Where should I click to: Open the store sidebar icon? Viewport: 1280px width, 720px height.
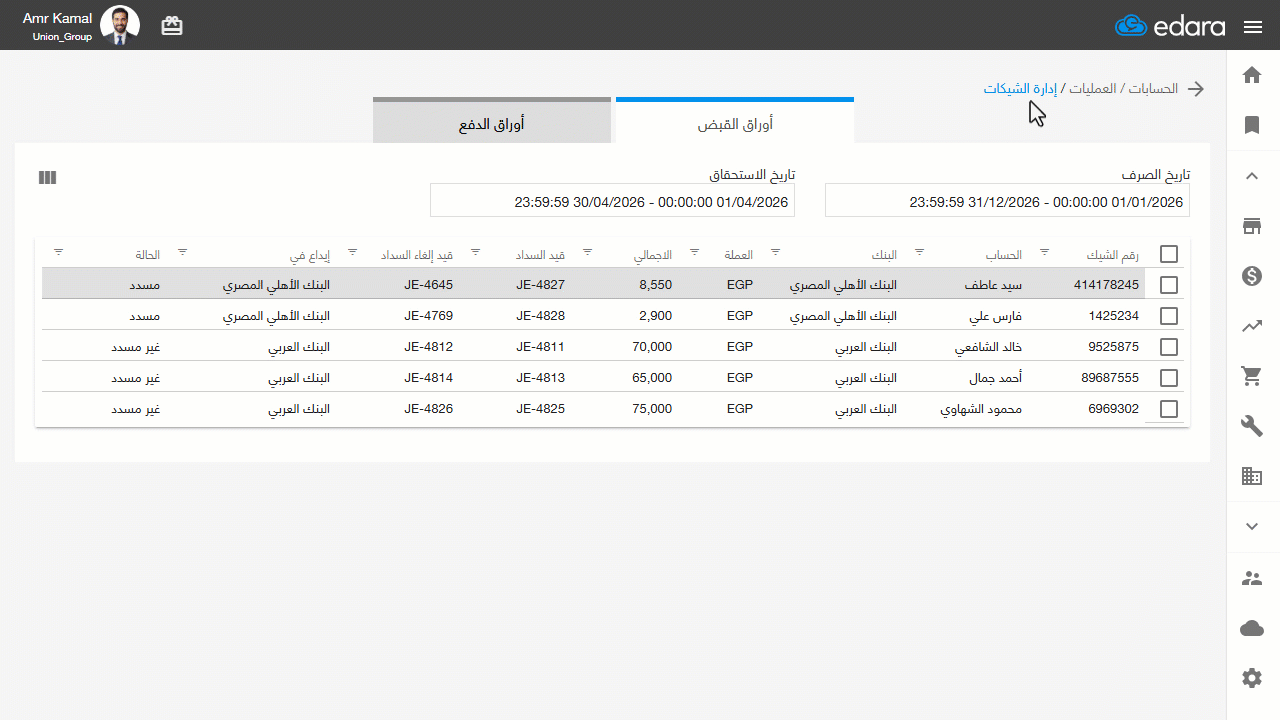click(x=1251, y=226)
